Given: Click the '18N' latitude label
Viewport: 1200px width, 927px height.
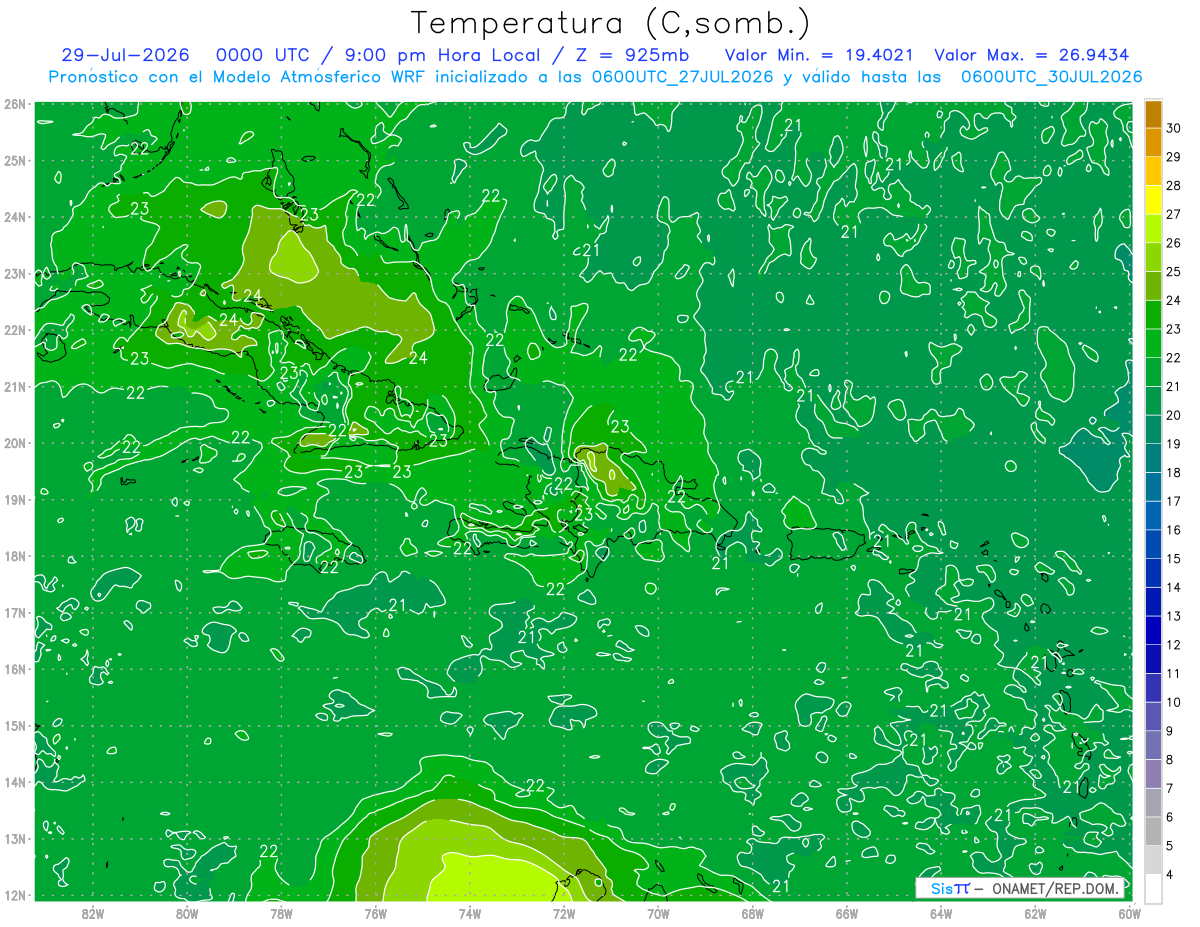Looking at the screenshot, I should [15, 556].
